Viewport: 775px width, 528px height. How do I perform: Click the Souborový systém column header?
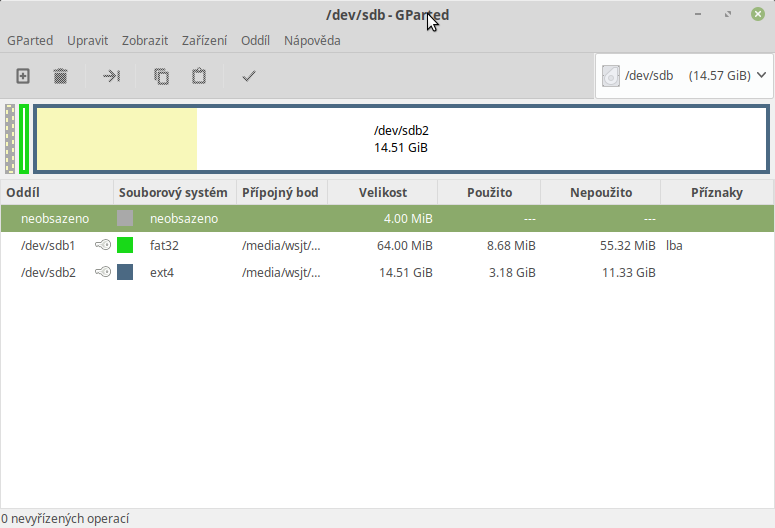[x=174, y=192]
